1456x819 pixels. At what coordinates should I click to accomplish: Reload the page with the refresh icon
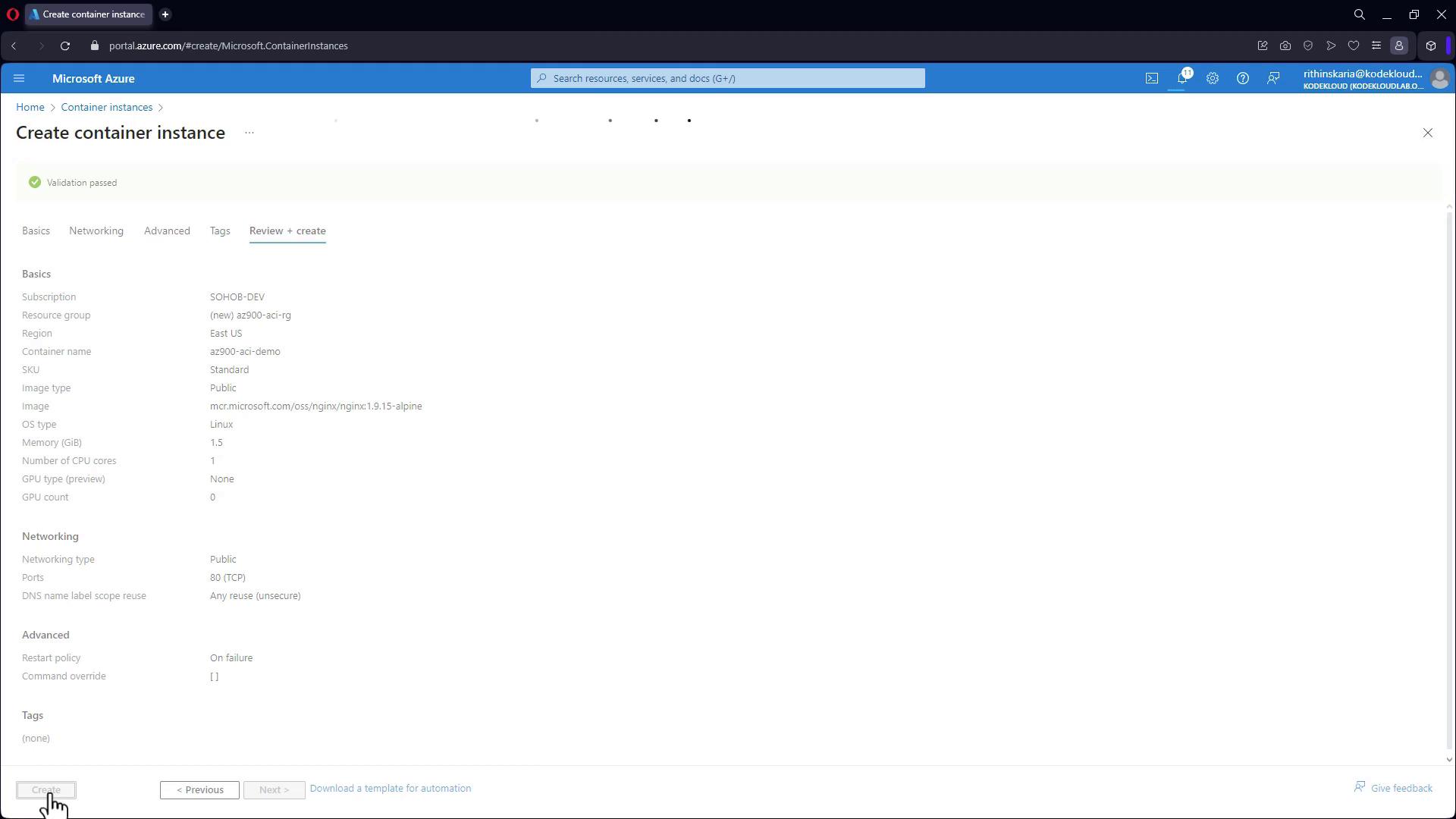tap(65, 45)
